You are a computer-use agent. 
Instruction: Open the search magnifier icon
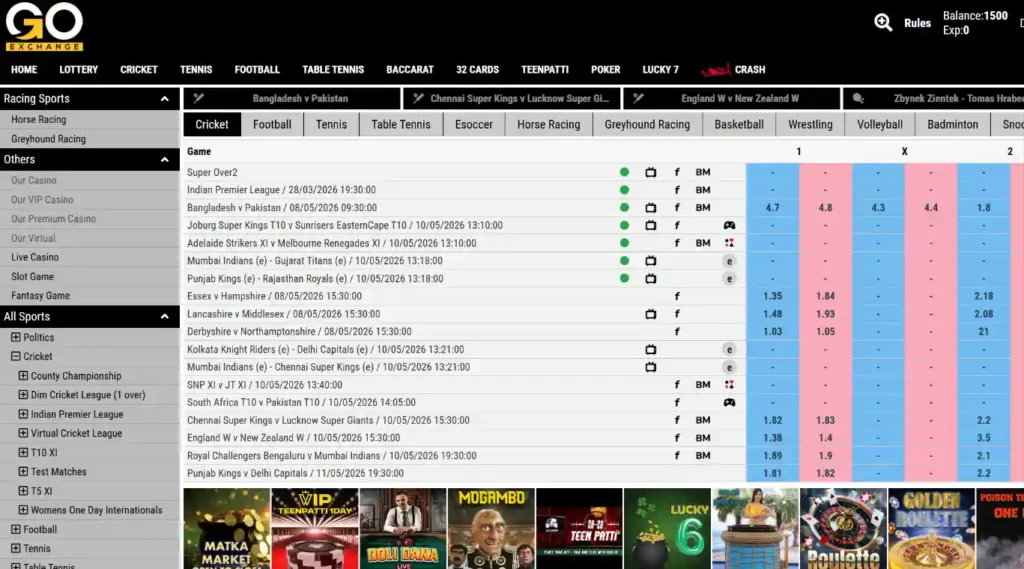(x=883, y=22)
